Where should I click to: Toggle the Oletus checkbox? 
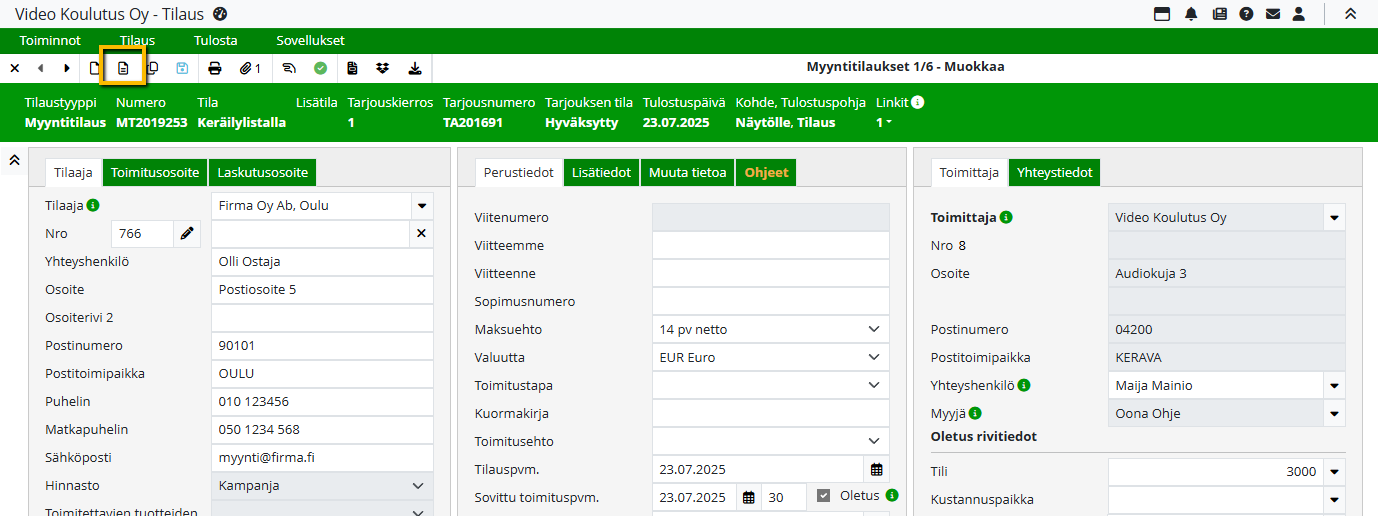pos(824,495)
